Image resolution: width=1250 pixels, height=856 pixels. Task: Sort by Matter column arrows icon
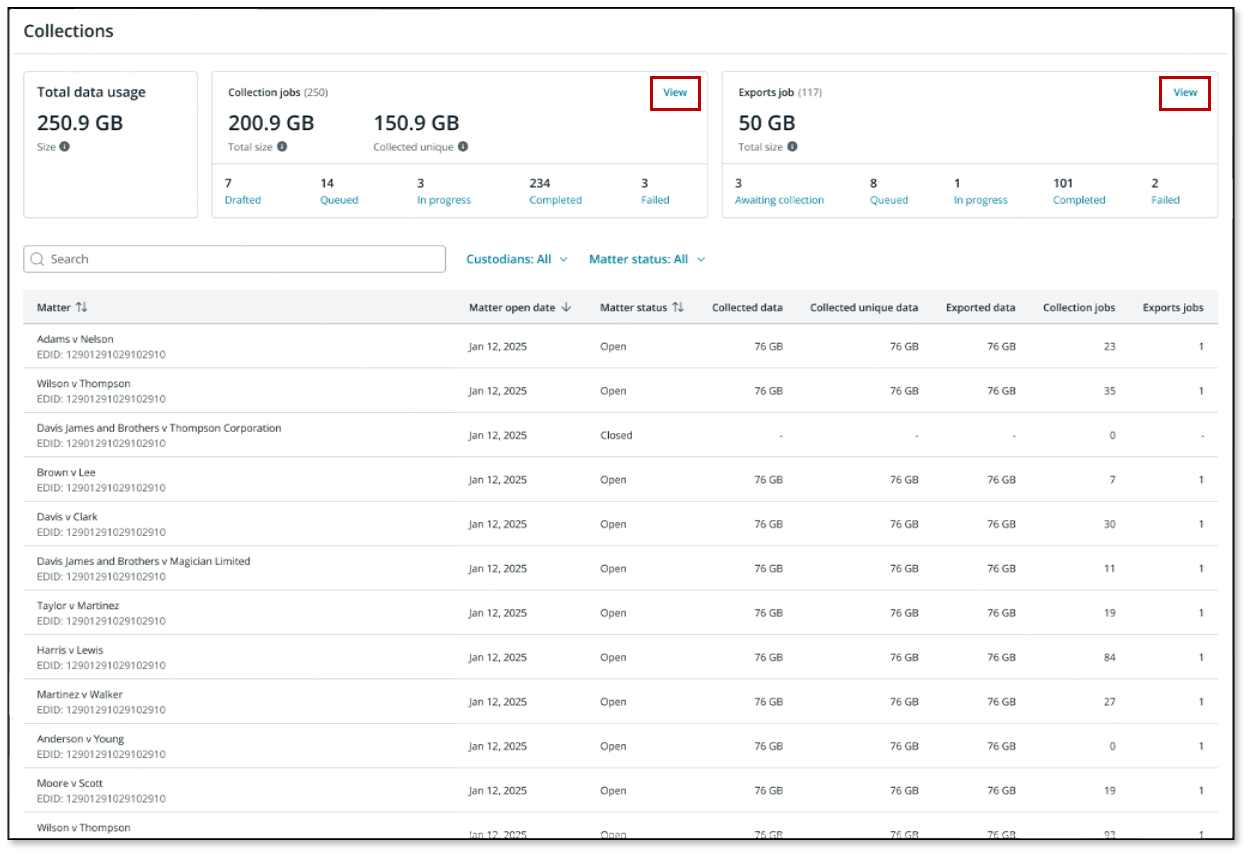pyautogui.click(x=82, y=308)
